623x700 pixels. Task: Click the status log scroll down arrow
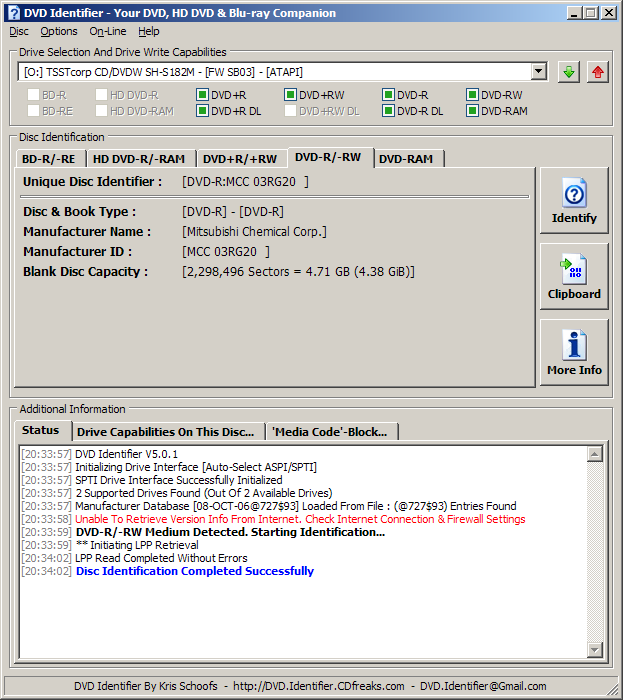click(594, 650)
